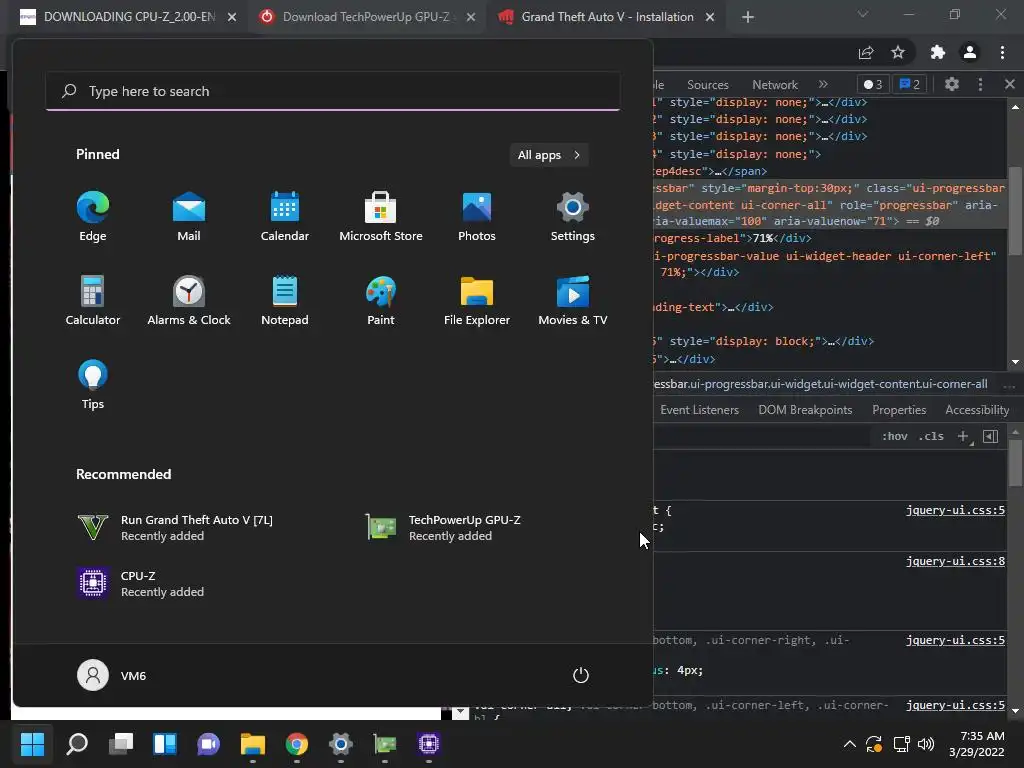Screen dimensions: 1024x768
Task: Open File Explorer from pinned apps
Action: tap(477, 300)
